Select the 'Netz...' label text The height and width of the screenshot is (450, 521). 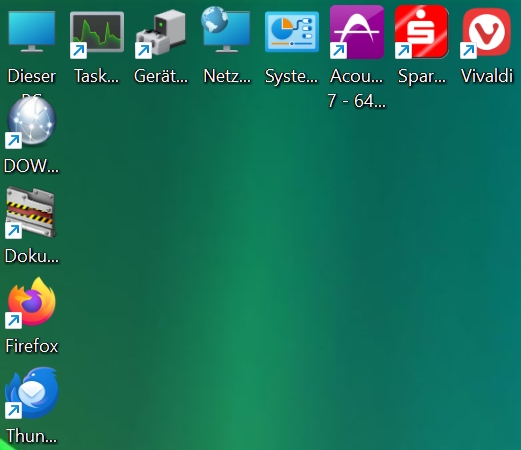pos(227,76)
